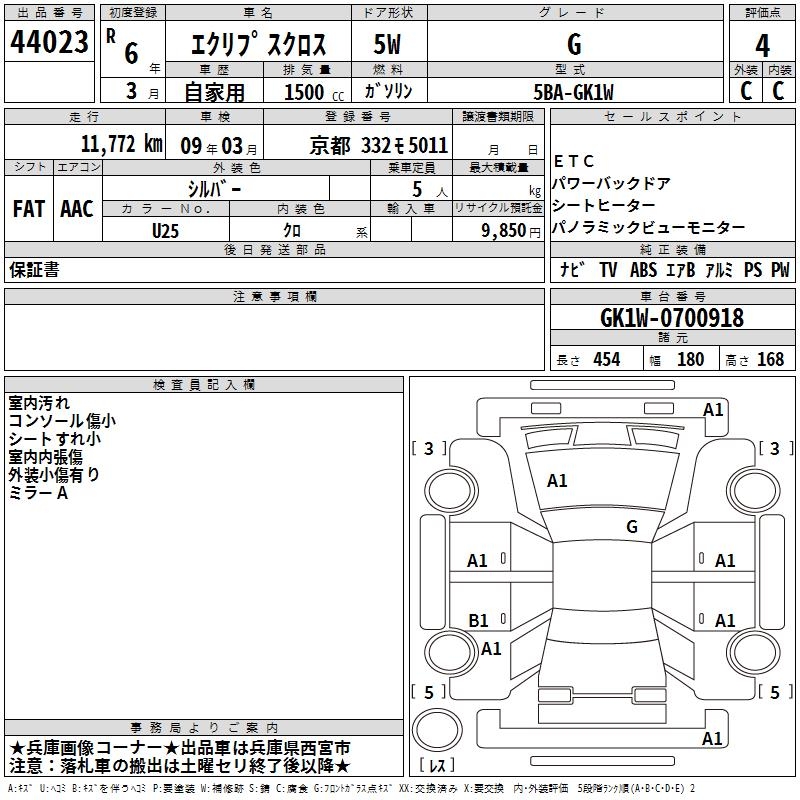Click interior color クロ
This screenshot has height=800, width=800.
pos(292,231)
